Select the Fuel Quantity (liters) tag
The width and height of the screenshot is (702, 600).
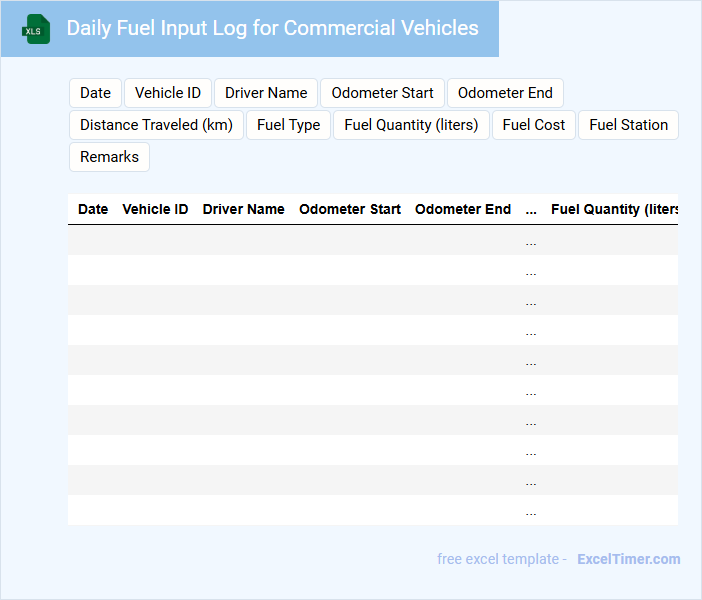tap(411, 125)
